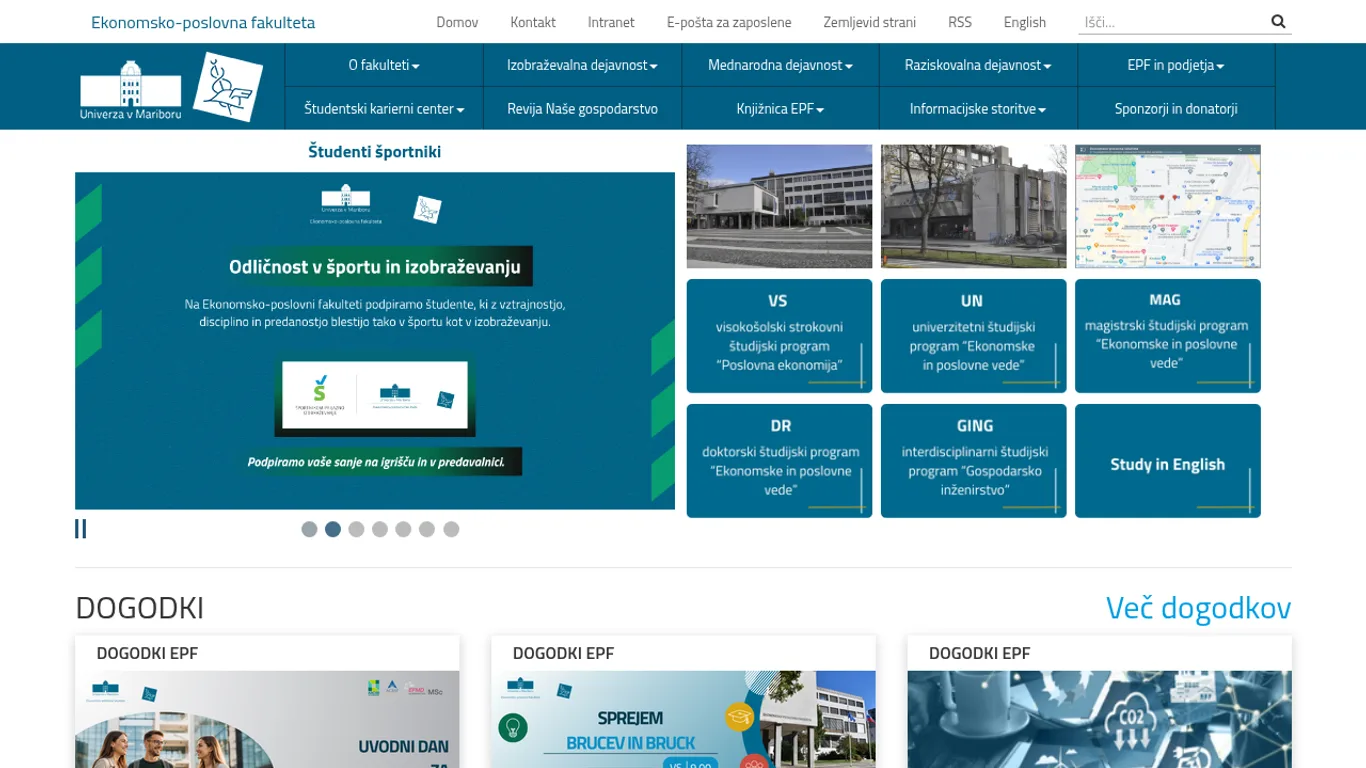Click the Išči search input field
1366x768 pixels.
coord(1171,22)
